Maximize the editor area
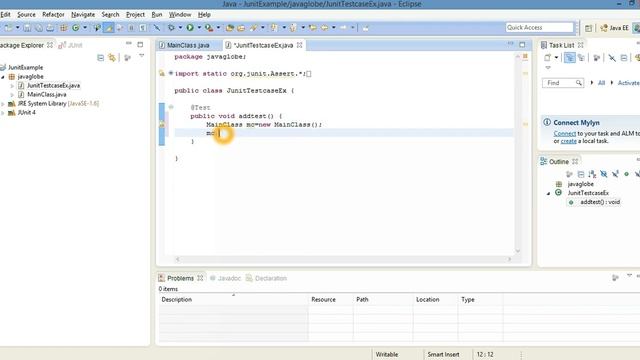This screenshot has height=360, width=640. tap(522, 44)
